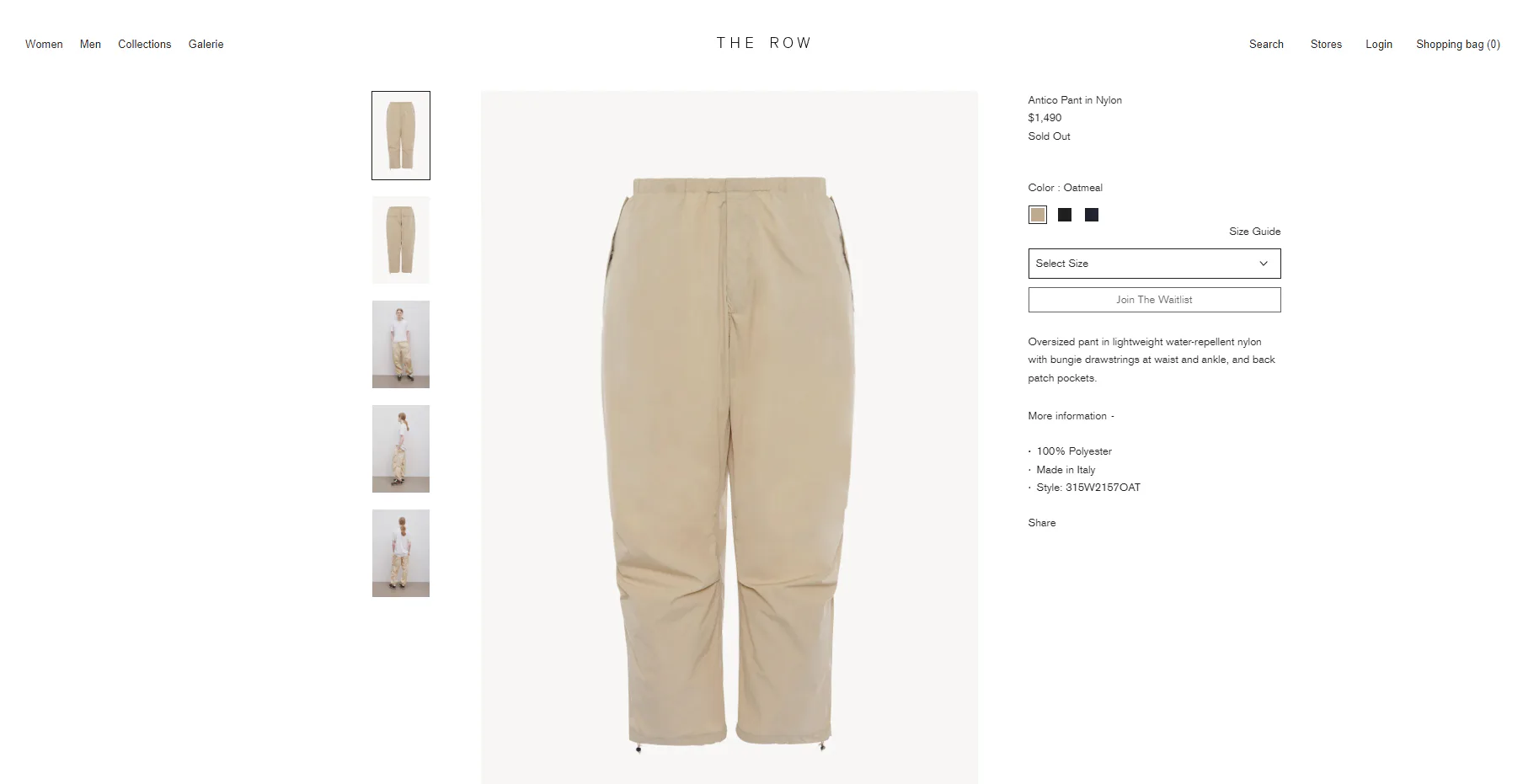This screenshot has height=784, width=1523.
Task: Join The Waitlist for this pant
Action: 1154,300
